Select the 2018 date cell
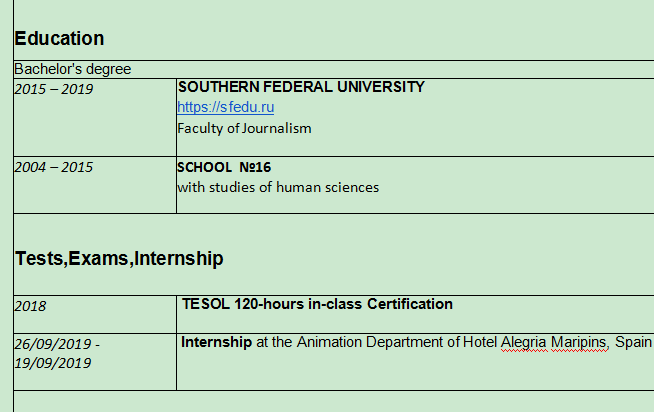The image size is (654, 412). pyautogui.click(x=30, y=307)
